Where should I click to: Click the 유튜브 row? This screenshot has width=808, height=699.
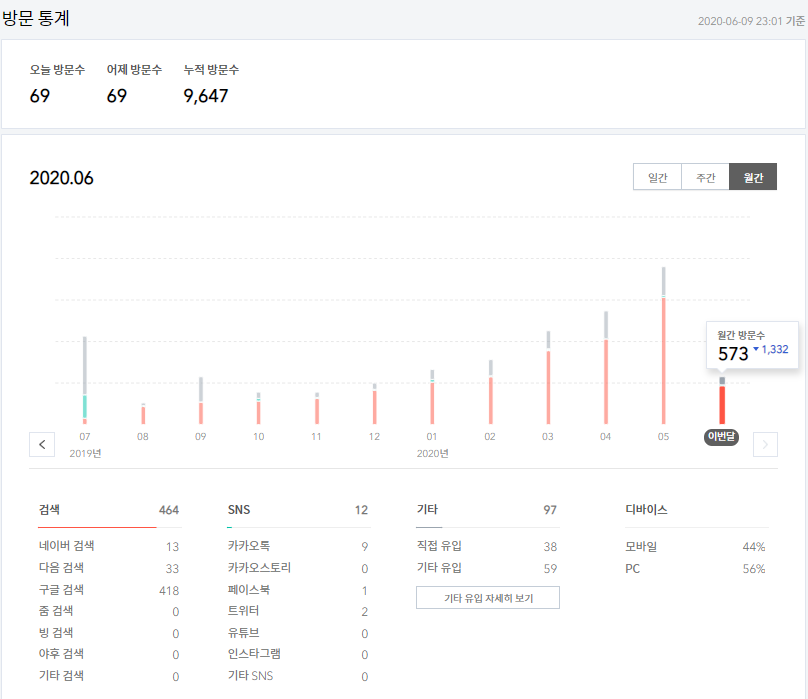pyautogui.click(x=298, y=633)
